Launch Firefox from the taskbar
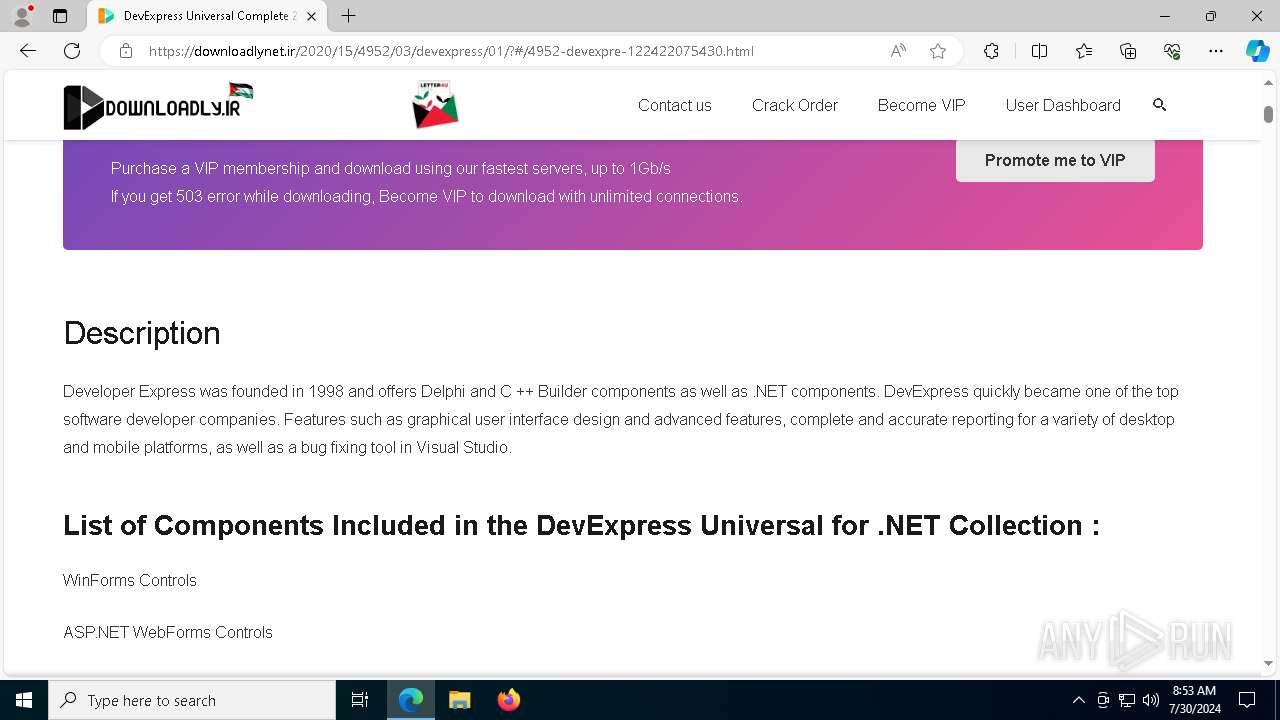This screenshot has width=1280, height=720. (509, 700)
